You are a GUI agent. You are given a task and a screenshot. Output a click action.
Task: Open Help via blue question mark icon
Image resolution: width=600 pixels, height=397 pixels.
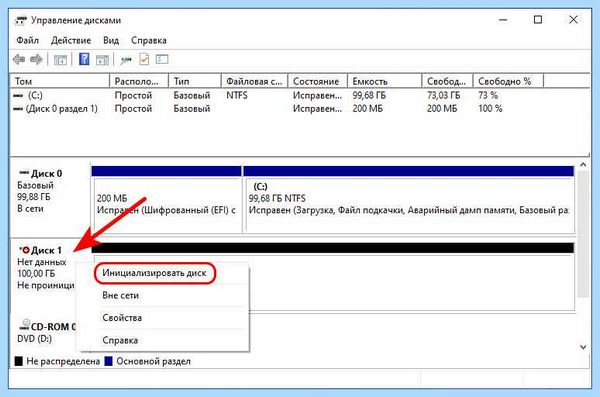click(84, 59)
